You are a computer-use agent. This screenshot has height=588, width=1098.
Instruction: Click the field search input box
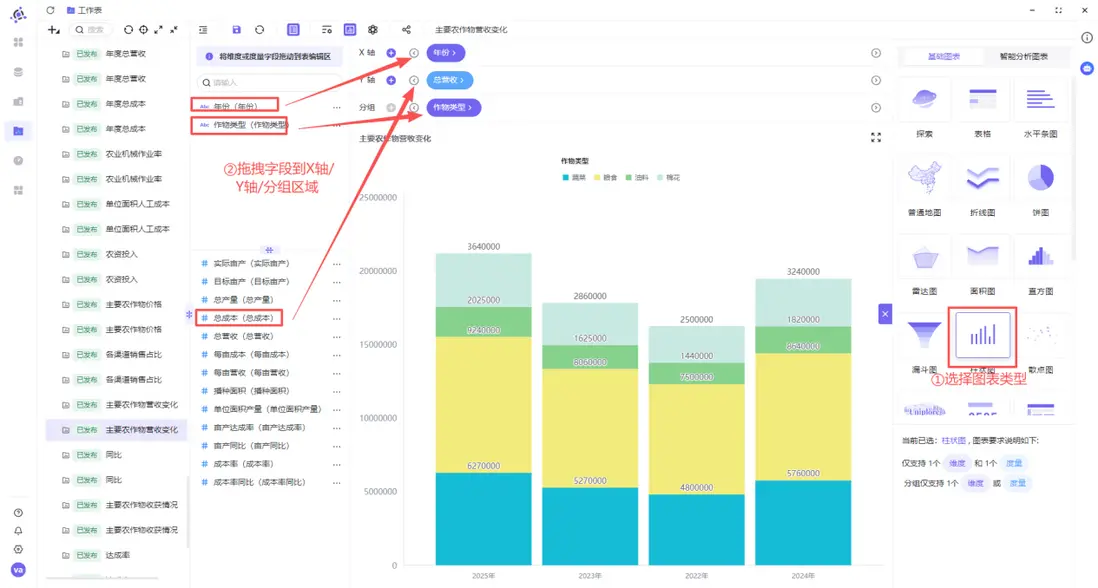pos(268,83)
